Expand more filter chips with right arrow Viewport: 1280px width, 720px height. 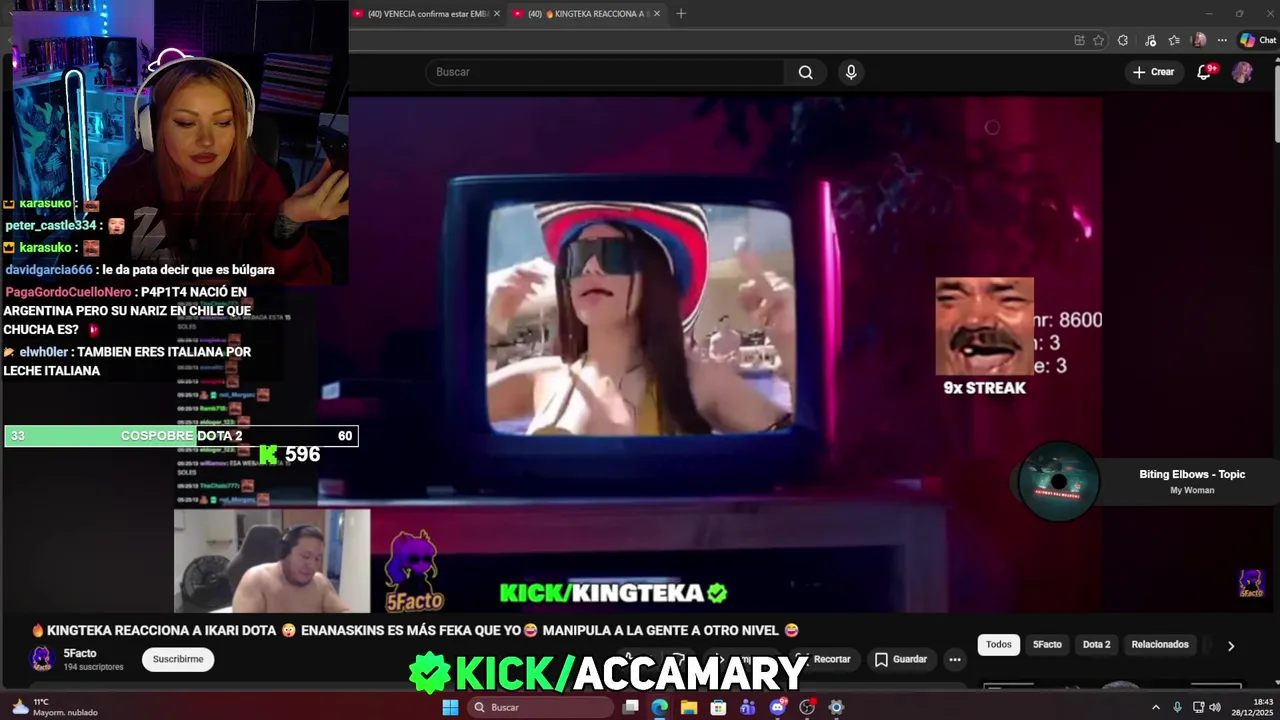(1231, 645)
